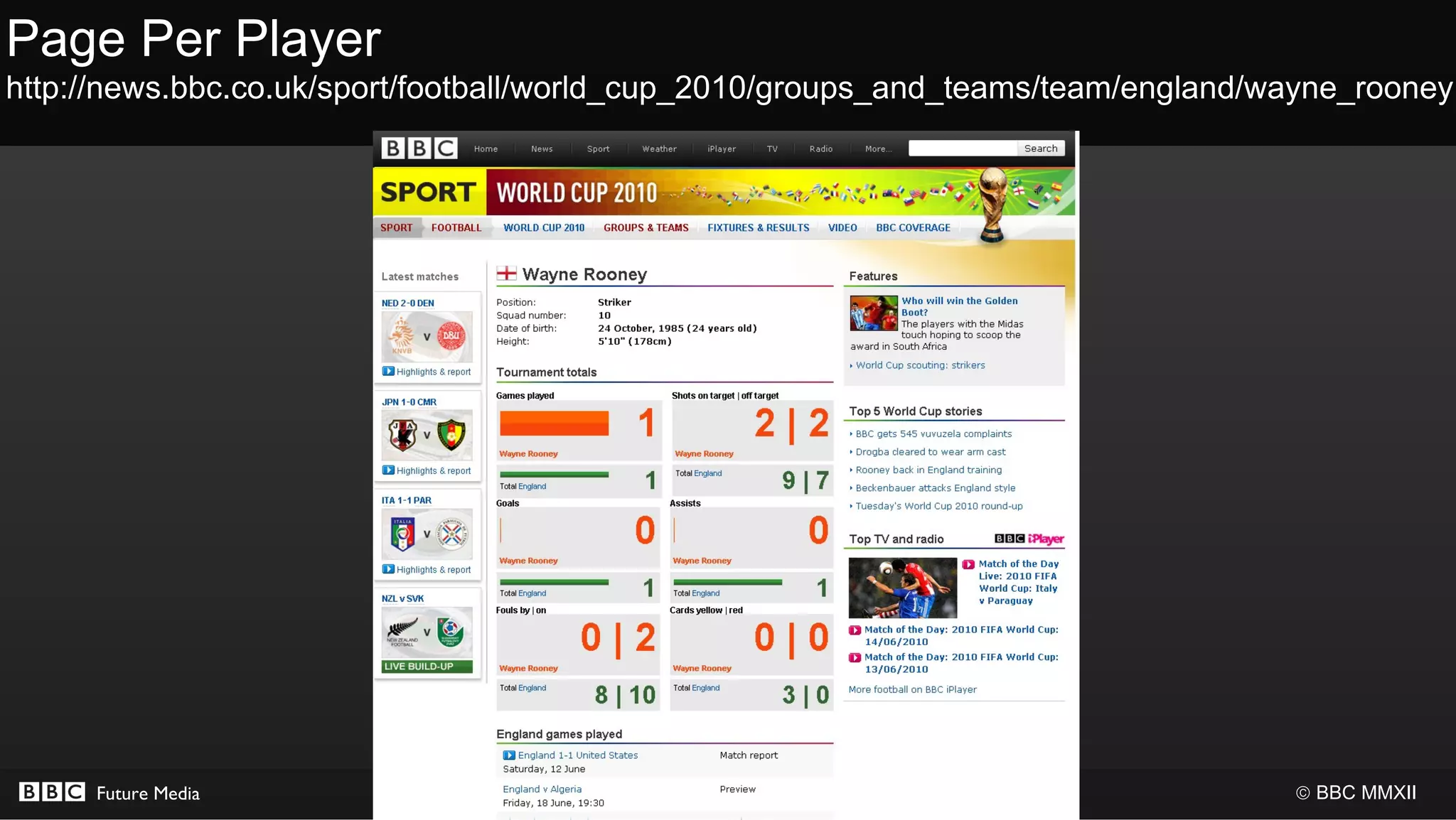Screen dimensions: 1456x820
Task: Open Sport in BBC top navigation
Action: tap(598, 149)
